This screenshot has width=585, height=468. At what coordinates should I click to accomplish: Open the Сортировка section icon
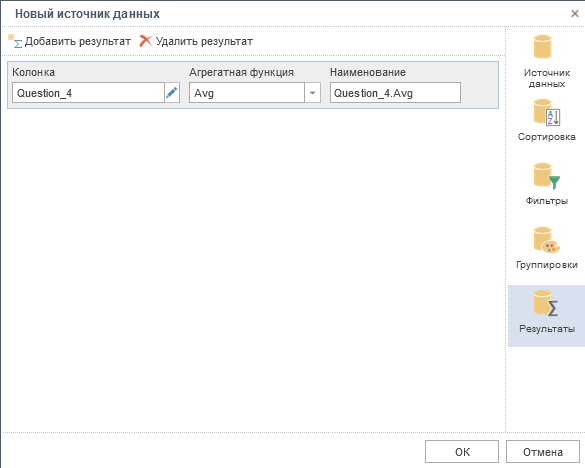click(x=547, y=112)
